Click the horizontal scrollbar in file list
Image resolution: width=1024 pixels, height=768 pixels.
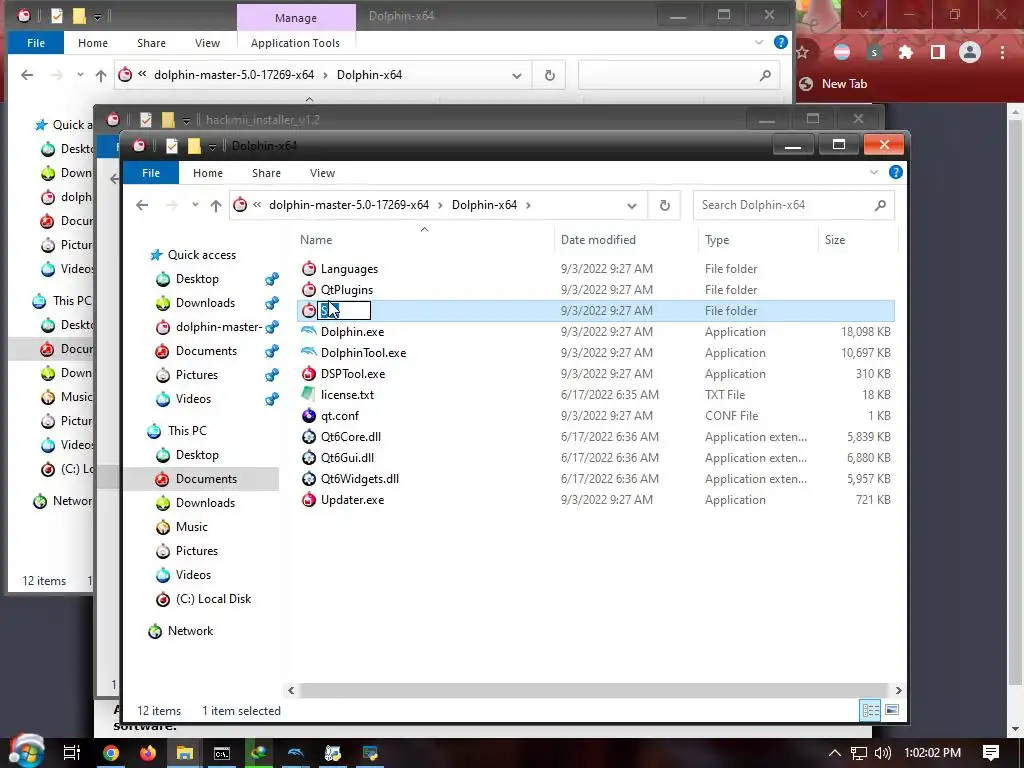point(593,690)
